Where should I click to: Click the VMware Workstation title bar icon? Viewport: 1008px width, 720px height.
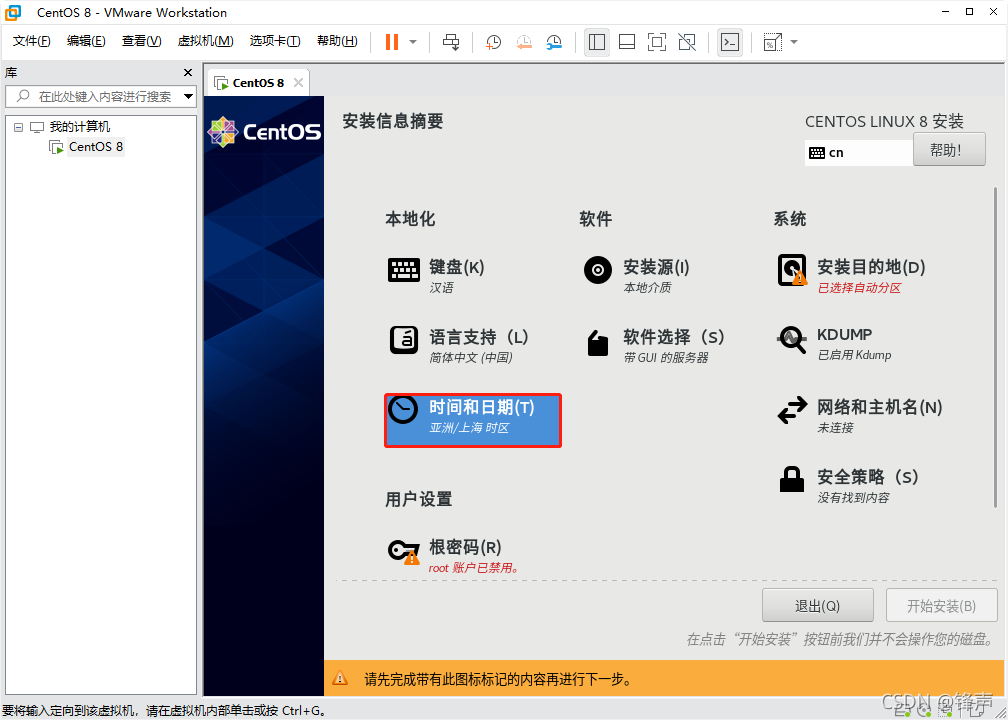(13, 12)
